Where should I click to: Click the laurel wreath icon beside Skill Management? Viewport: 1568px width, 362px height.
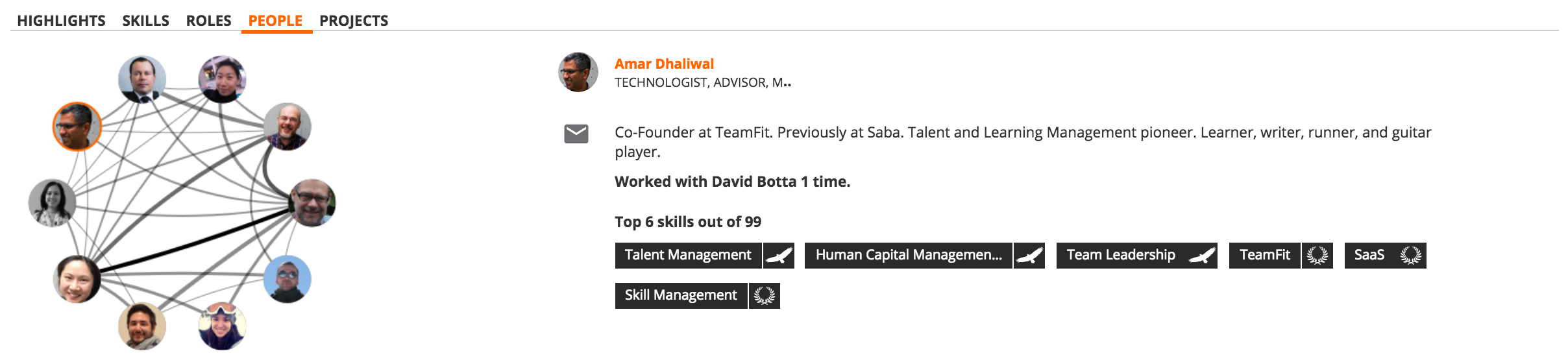765,296
